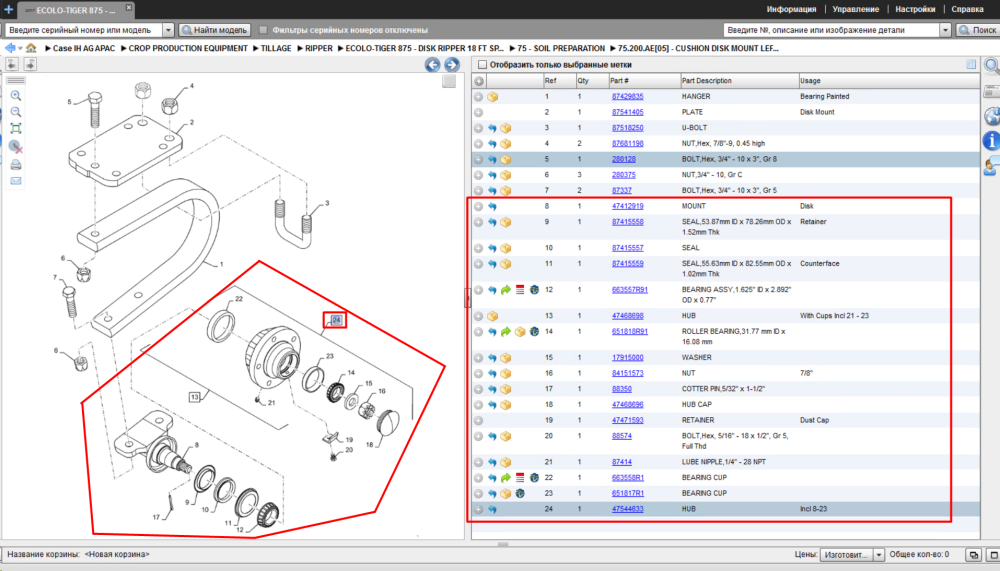Click the window icon beside total quantity
The image size is (1000, 571).
[973, 555]
